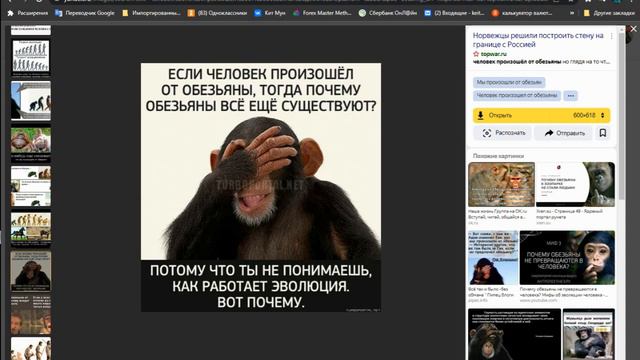Select the facepalm chimp sidebar thumbnail
Viewport: 640px width, 360px height.
tap(31, 271)
